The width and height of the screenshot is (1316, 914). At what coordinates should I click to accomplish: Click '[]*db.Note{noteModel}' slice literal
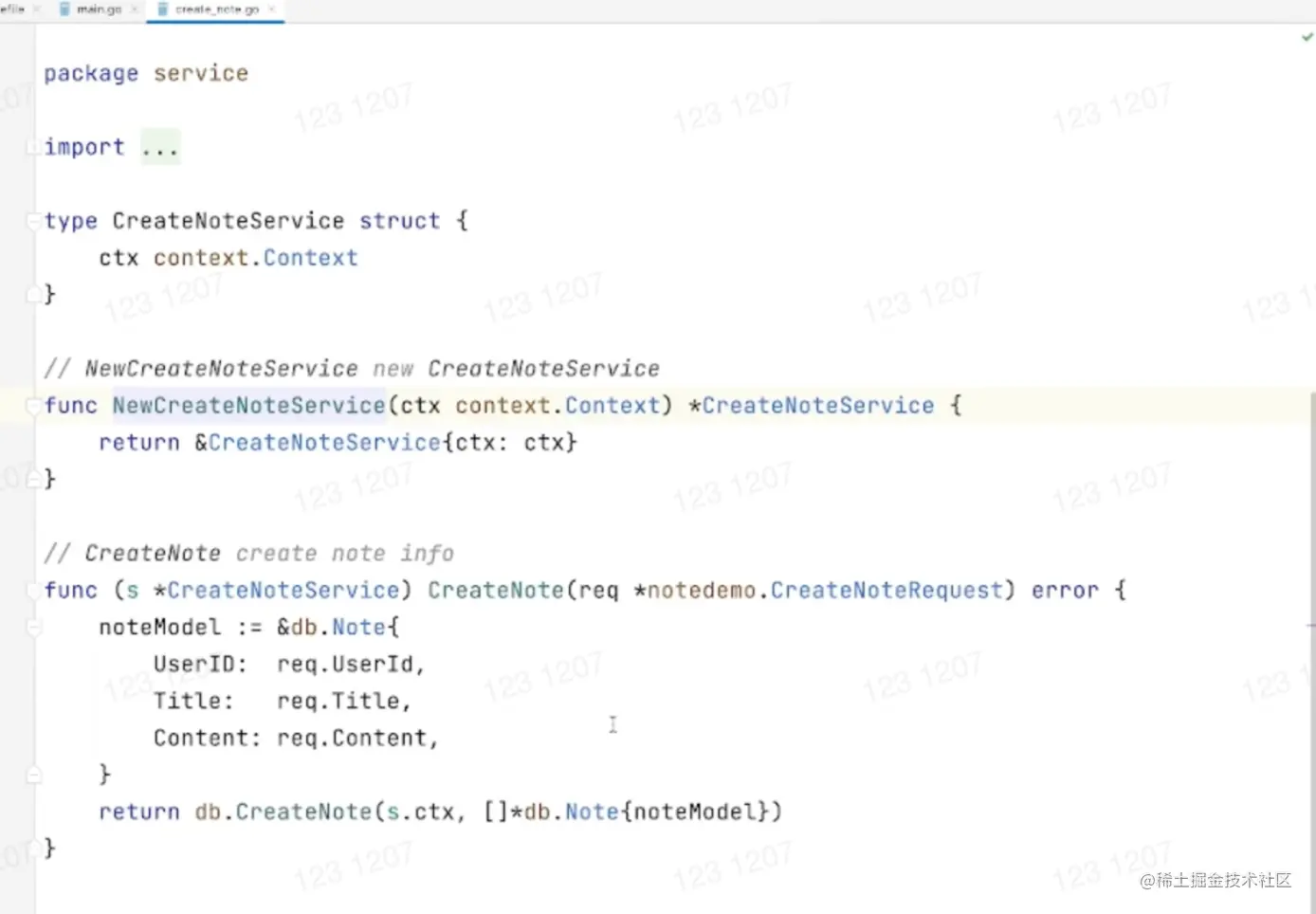coord(626,813)
